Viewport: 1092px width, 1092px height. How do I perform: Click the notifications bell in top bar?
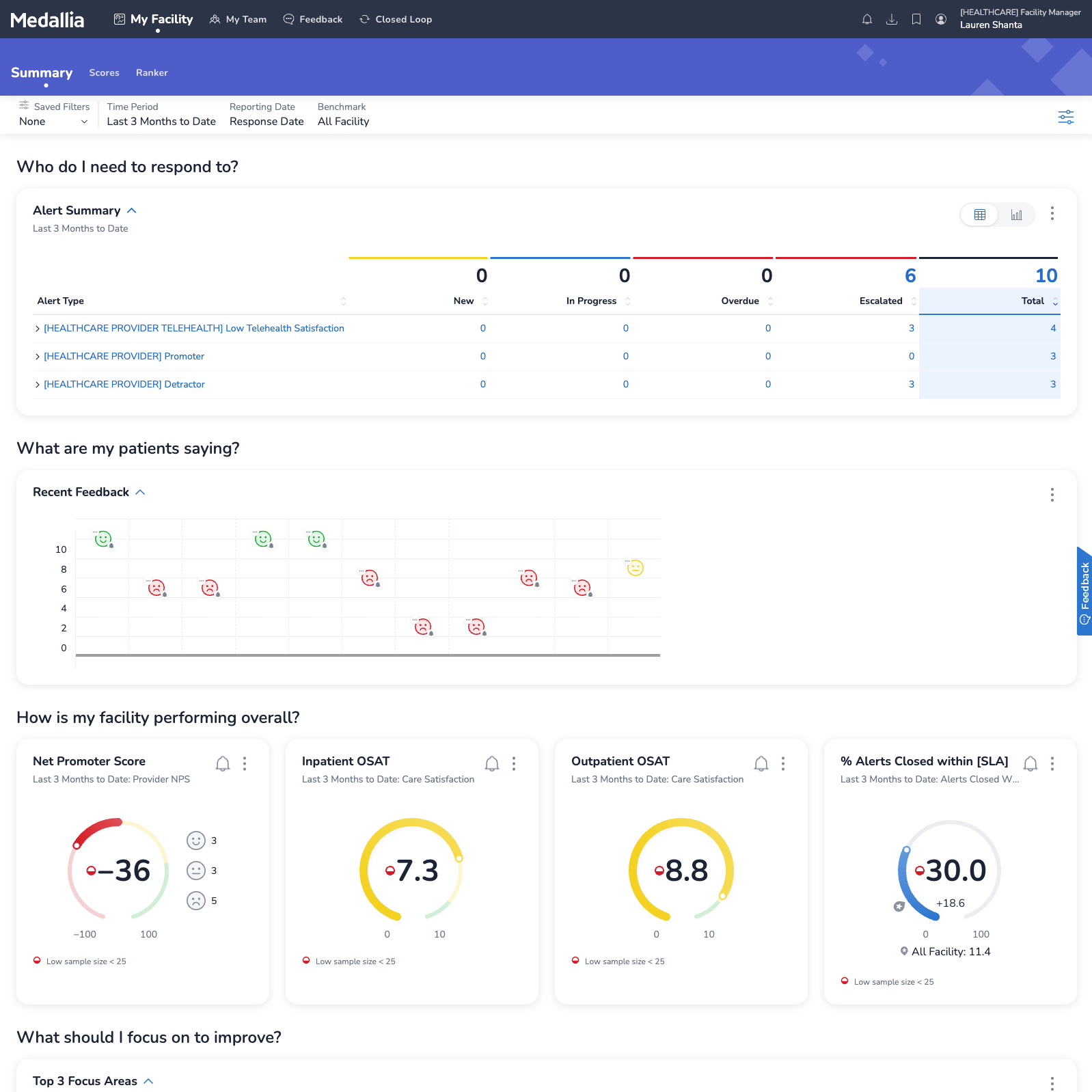click(x=866, y=19)
